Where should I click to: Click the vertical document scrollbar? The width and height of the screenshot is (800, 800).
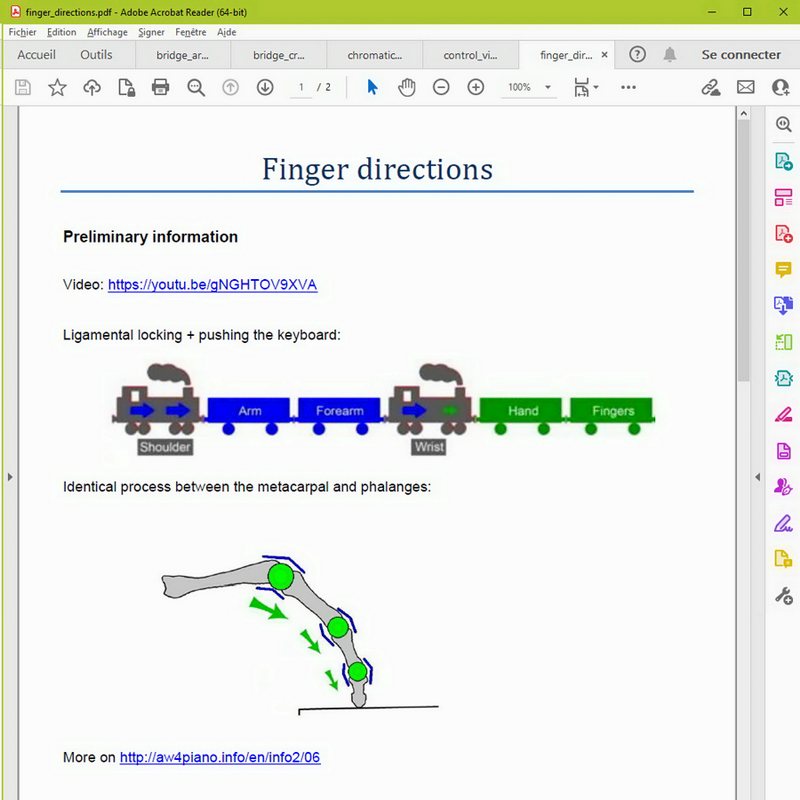743,250
